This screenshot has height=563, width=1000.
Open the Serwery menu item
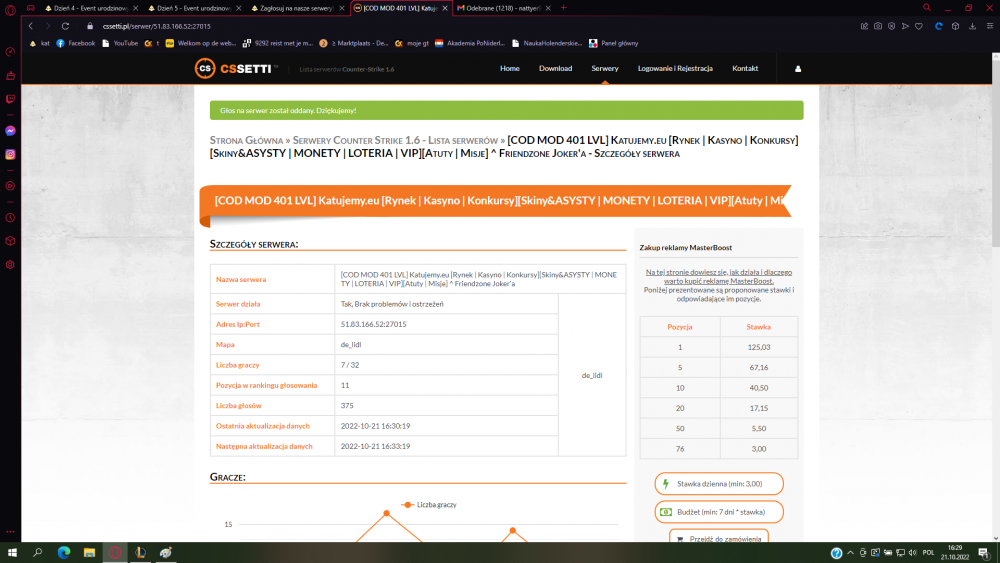[605, 68]
